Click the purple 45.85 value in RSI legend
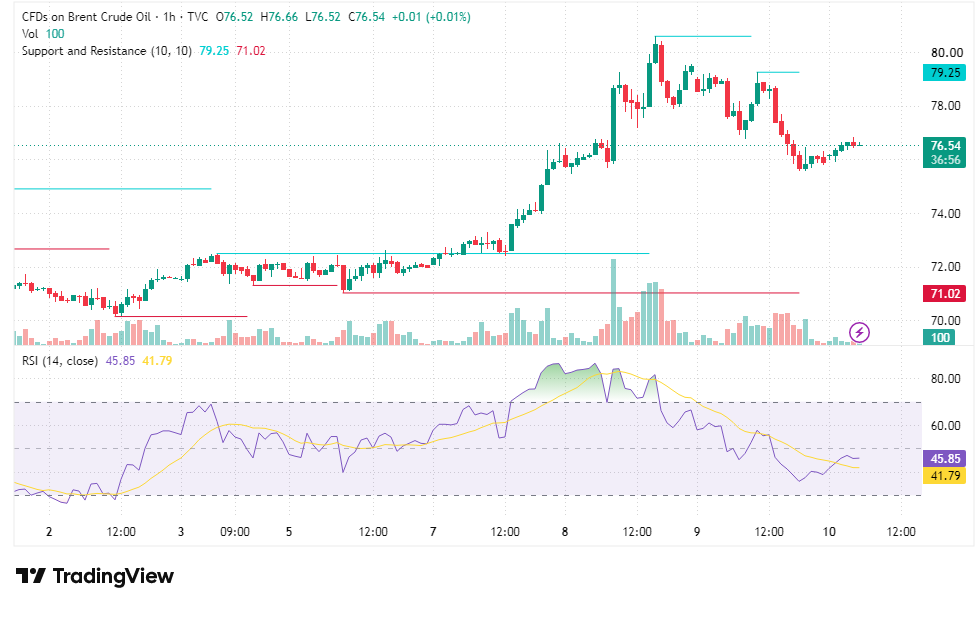Image resolution: width=980 pixels, height=631 pixels. (121, 360)
